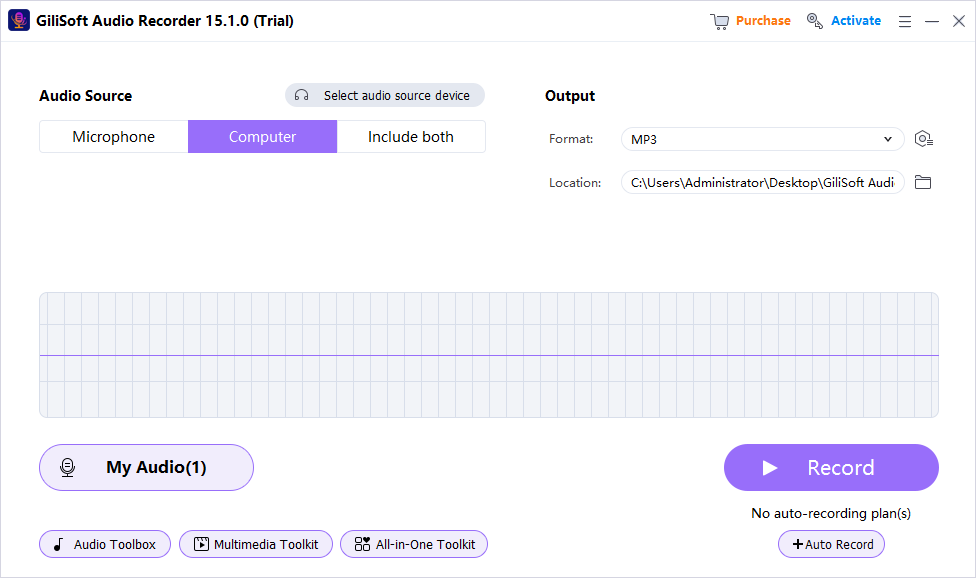
Task: Click the 'Format:' label
Action: [571, 139]
